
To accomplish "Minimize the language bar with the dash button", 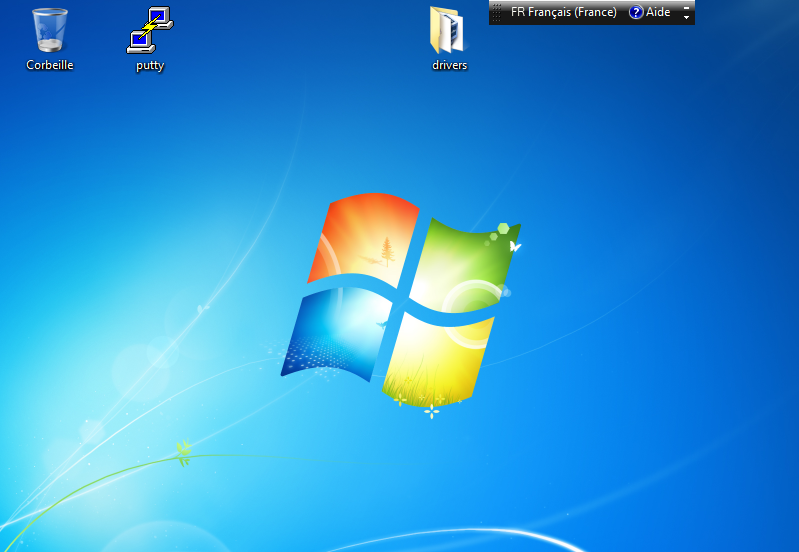I will tap(686, 6).
